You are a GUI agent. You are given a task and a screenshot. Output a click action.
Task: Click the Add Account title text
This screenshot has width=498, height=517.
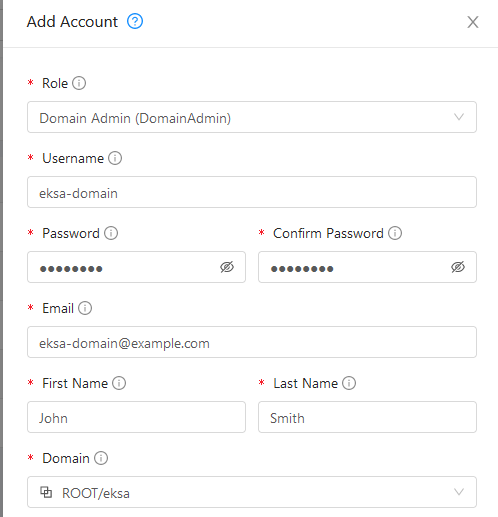coord(72,22)
